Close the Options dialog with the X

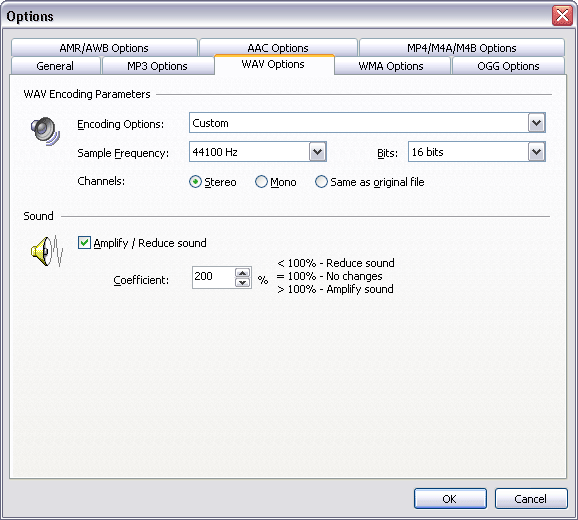(562, 16)
